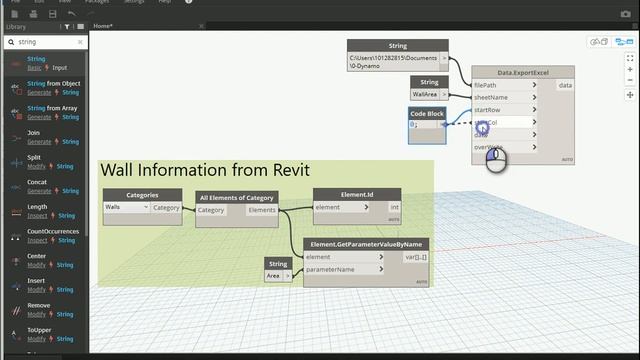Switch to graph view navigation toggle
Screen dimensions: 640x360
pos(624,42)
